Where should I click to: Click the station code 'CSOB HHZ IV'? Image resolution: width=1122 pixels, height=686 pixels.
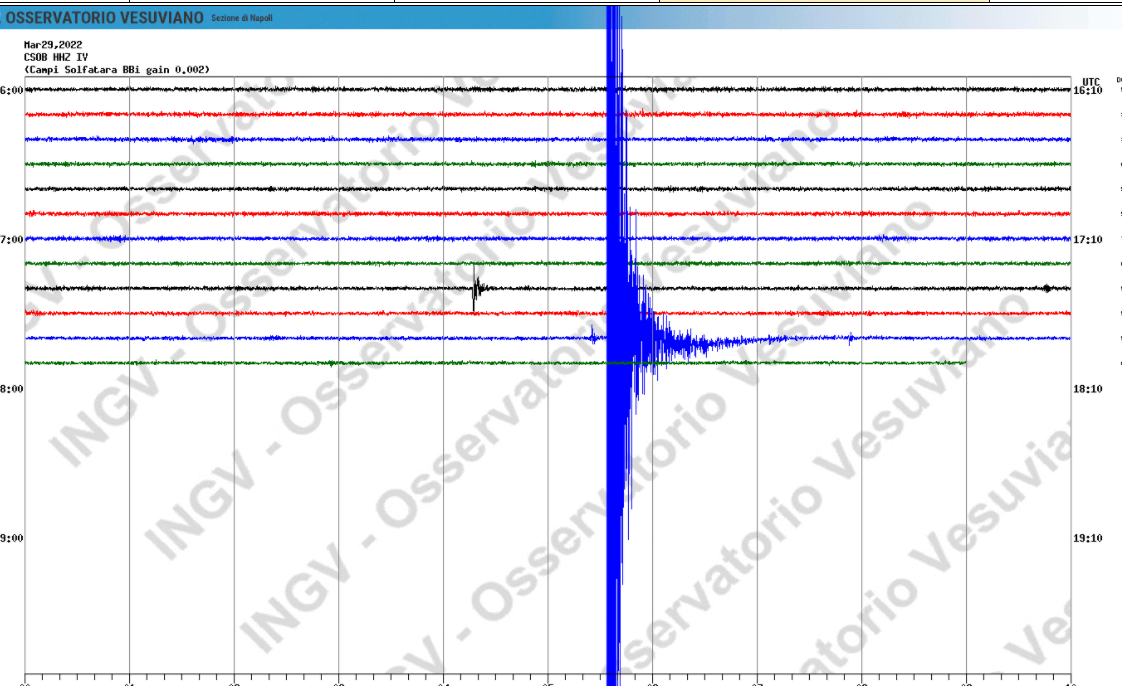click(56, 57)
